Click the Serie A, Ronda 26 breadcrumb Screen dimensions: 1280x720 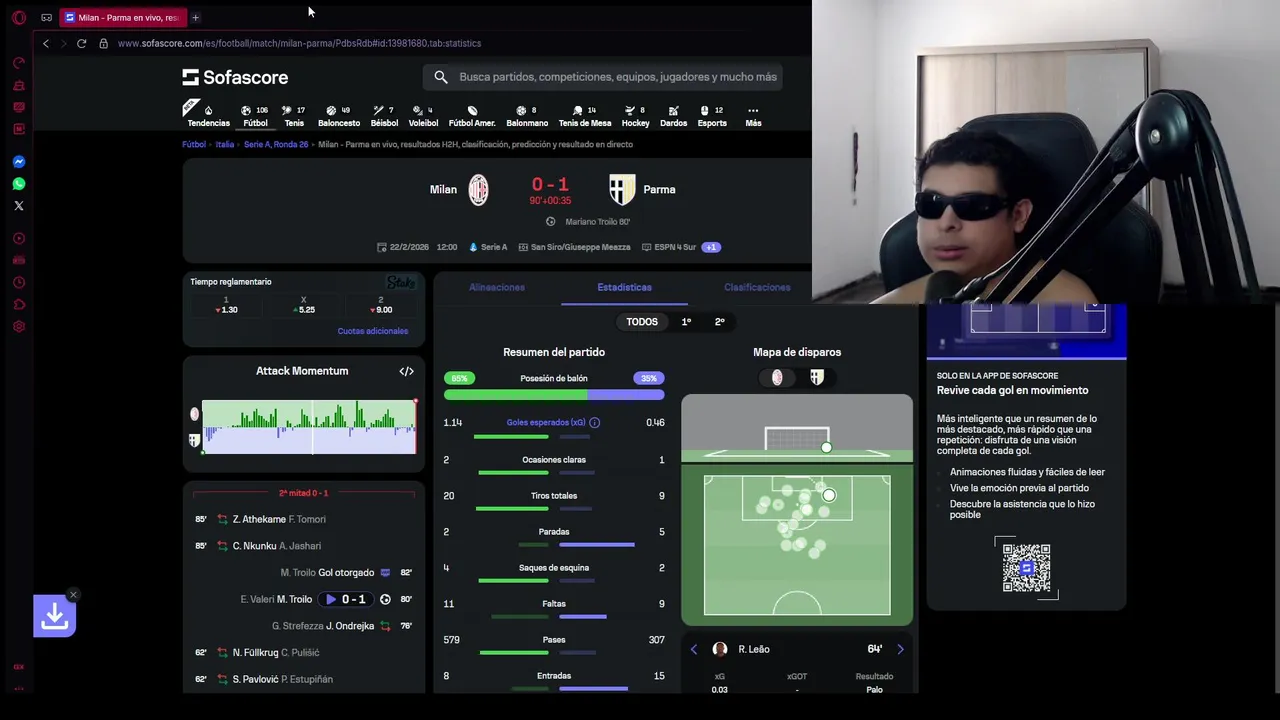276,144
